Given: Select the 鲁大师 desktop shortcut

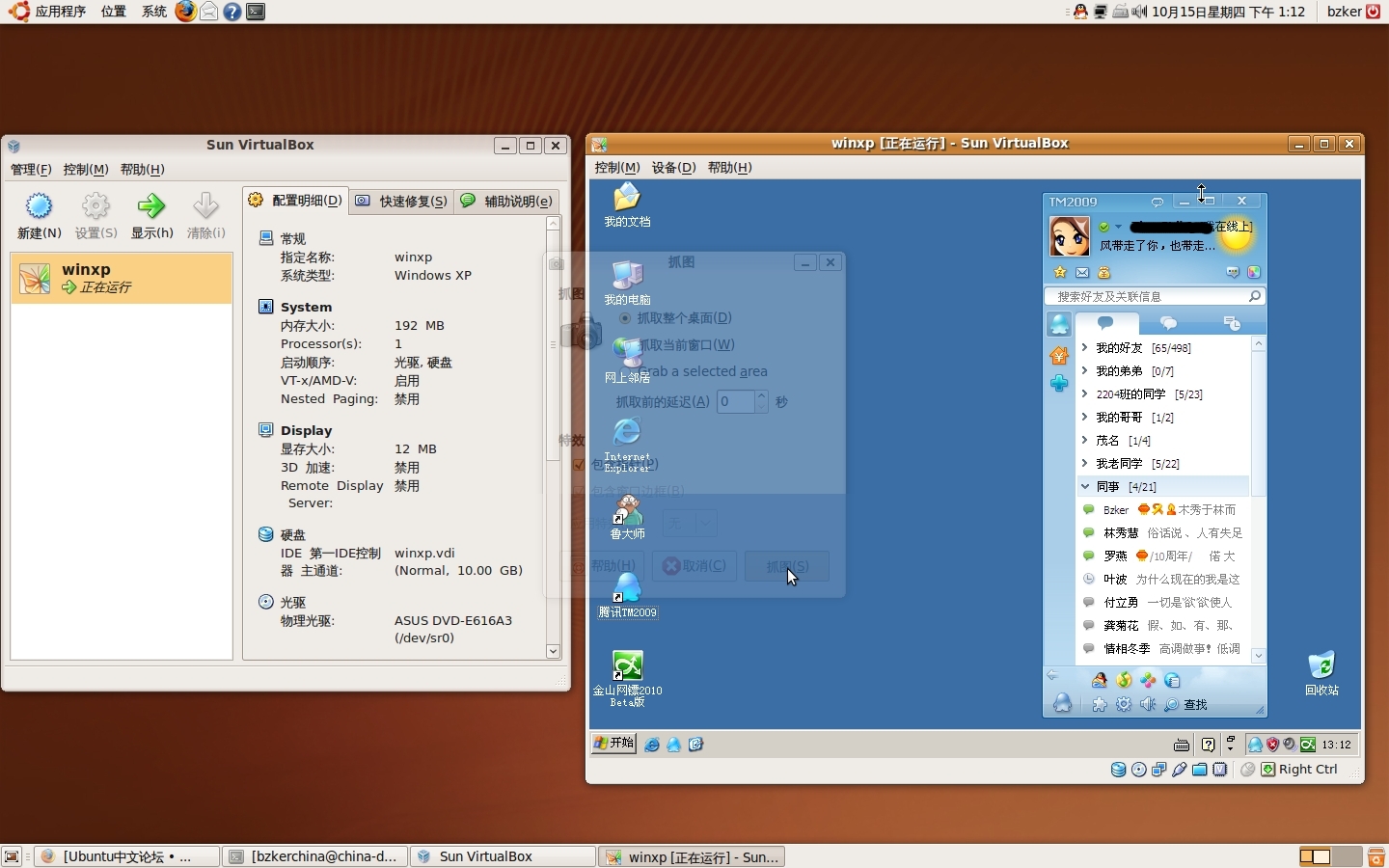Looking at the screenshot, I should tap(627, 517).
